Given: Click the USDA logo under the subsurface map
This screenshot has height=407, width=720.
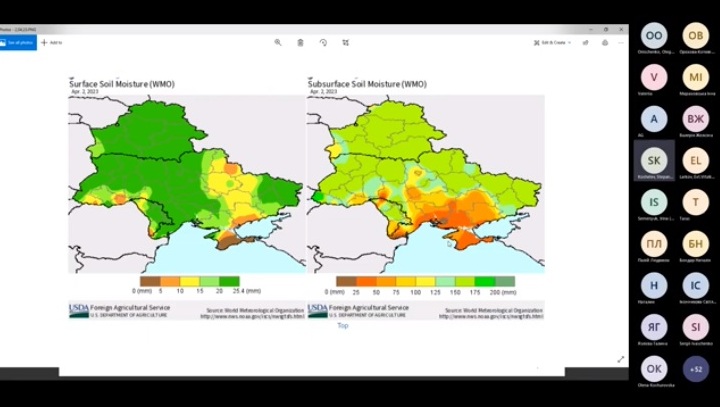Looking at the screenshot, I should 318,311.
